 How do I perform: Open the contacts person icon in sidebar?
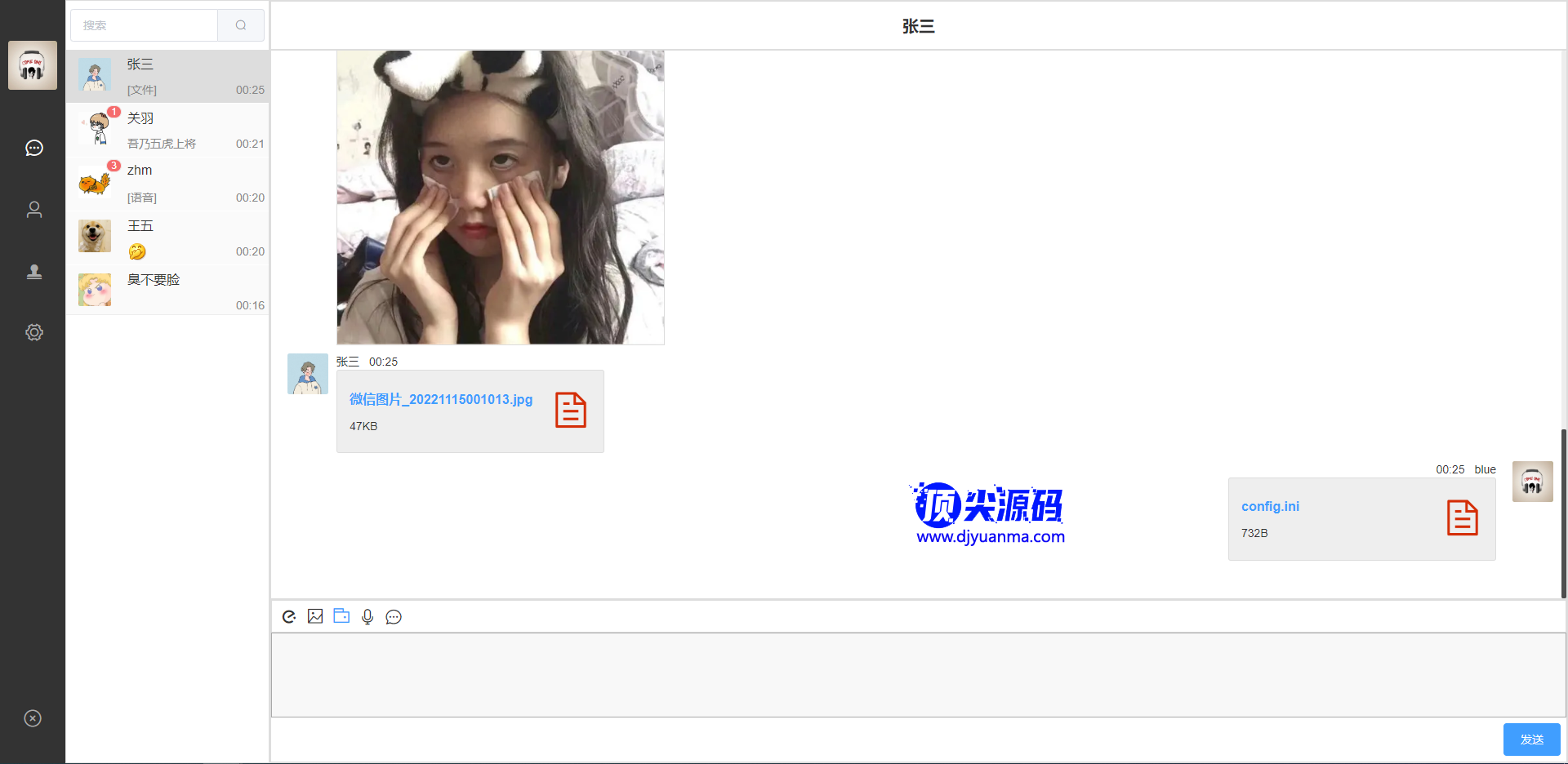pos(33,210)
